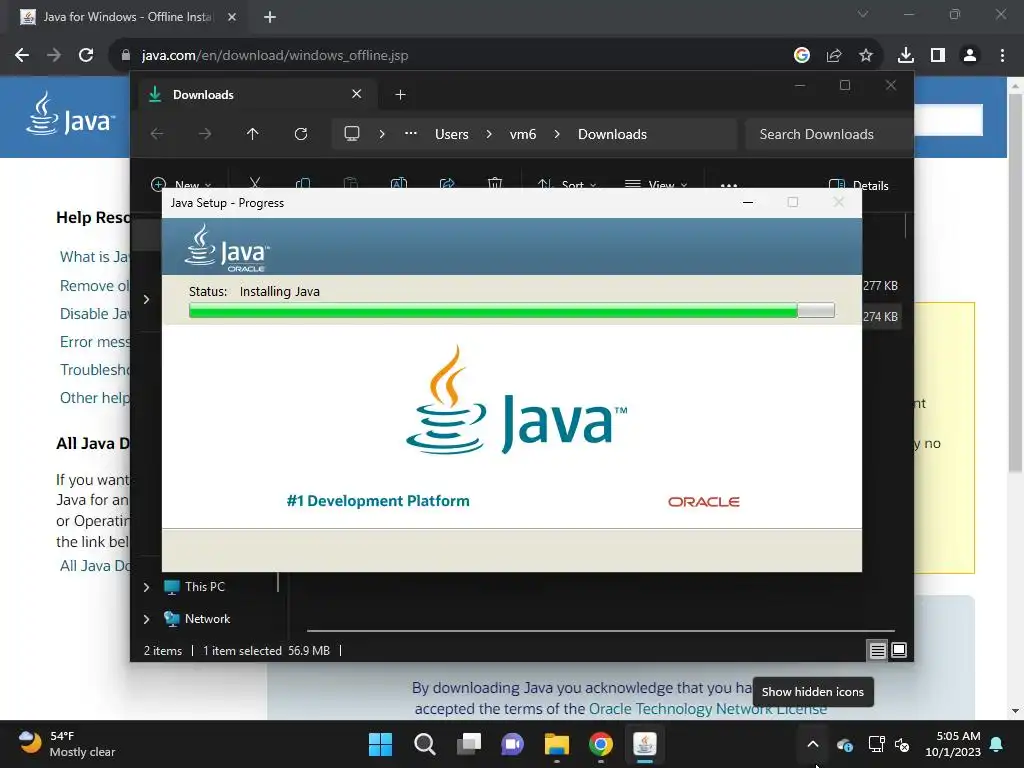Image resolution: width=1024 pixels, height=768 pixels.
Task: Switch to large thumbnails view icon
Action: pos(899,650)
